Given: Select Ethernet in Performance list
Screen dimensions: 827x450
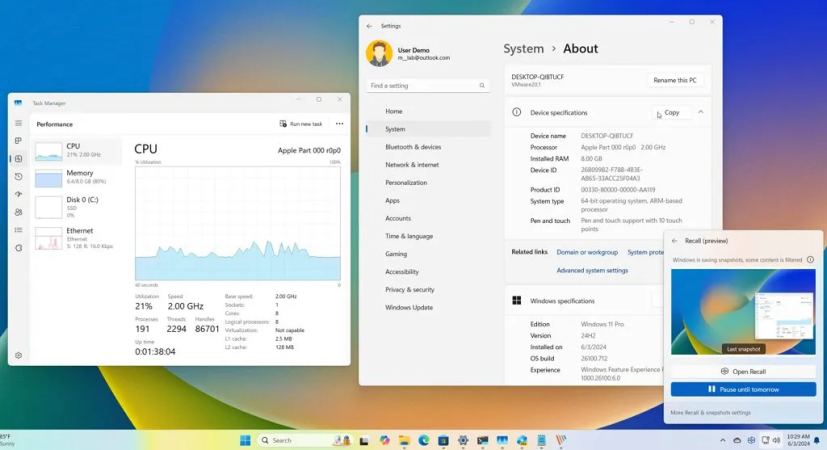Looking at the screenshot, I should pyautogui.click(x=77, y=238).
